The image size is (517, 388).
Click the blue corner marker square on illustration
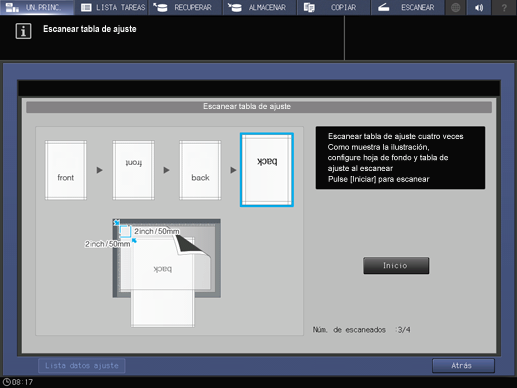tap(125, 231)
